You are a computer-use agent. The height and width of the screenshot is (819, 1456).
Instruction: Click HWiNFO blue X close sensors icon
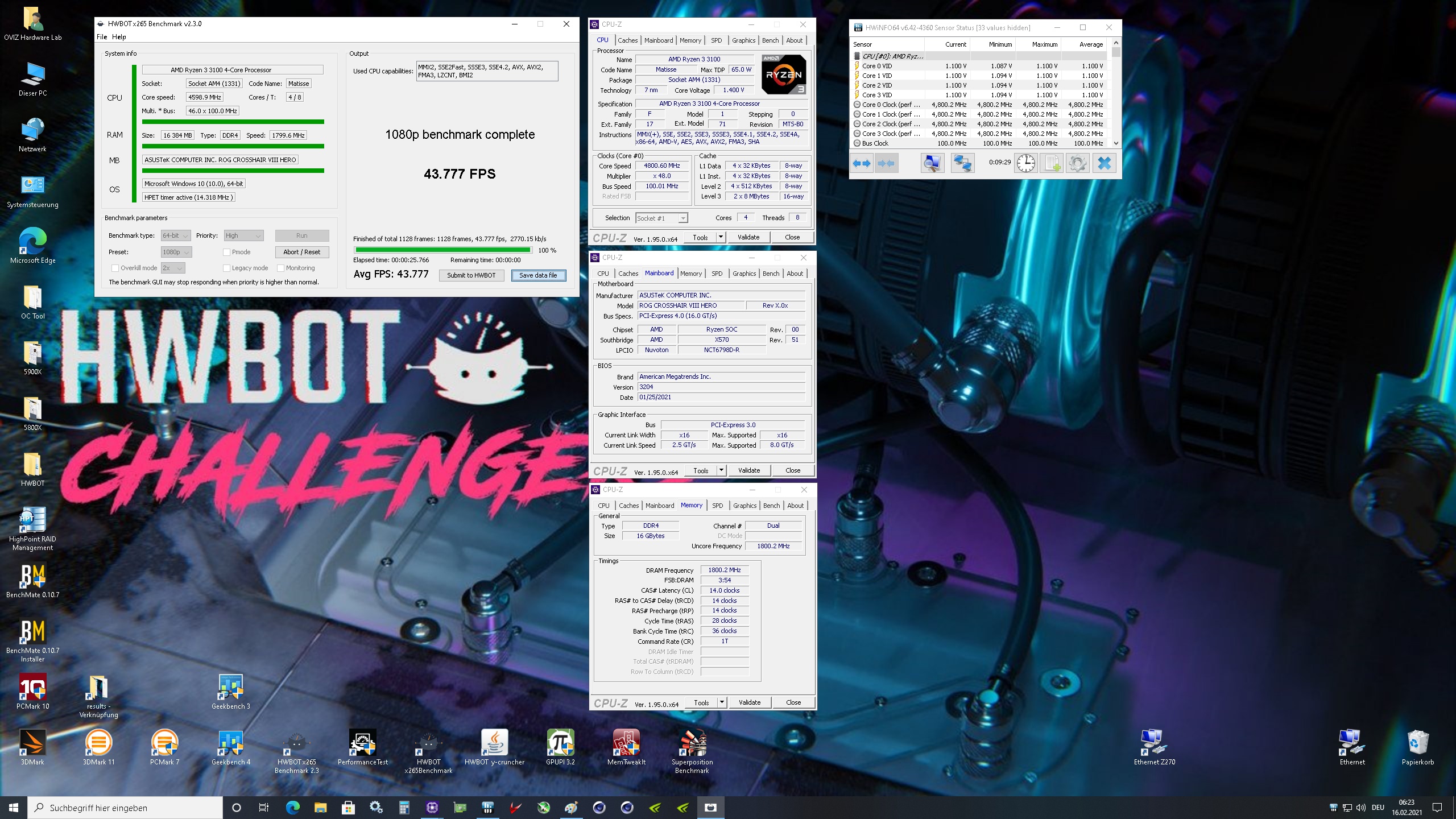[1104, 164]
